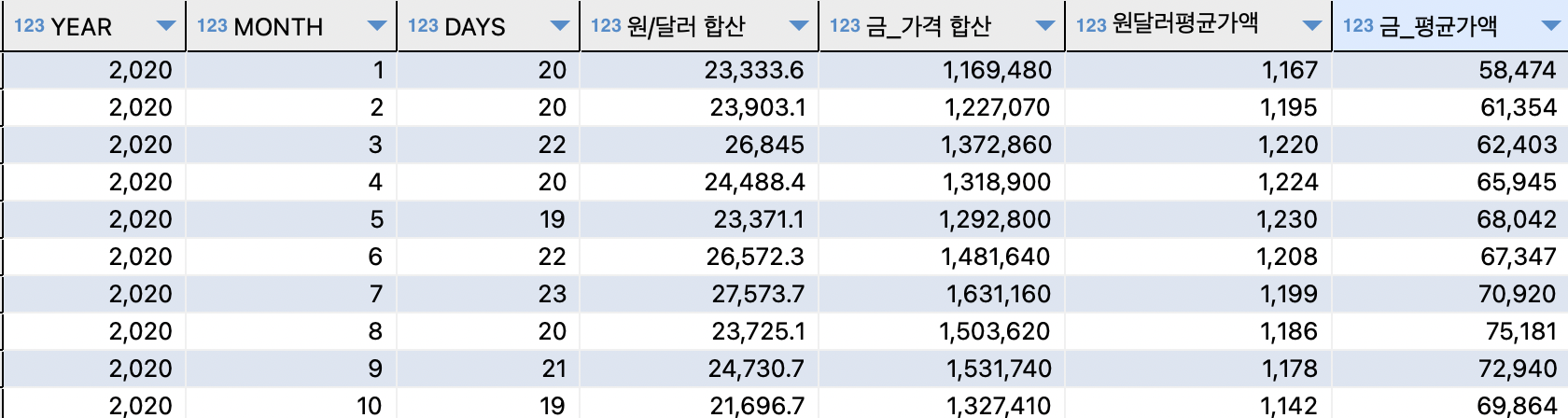
Task: Select DAYS cell 21 in month 9 row
Action: [488, 369]
